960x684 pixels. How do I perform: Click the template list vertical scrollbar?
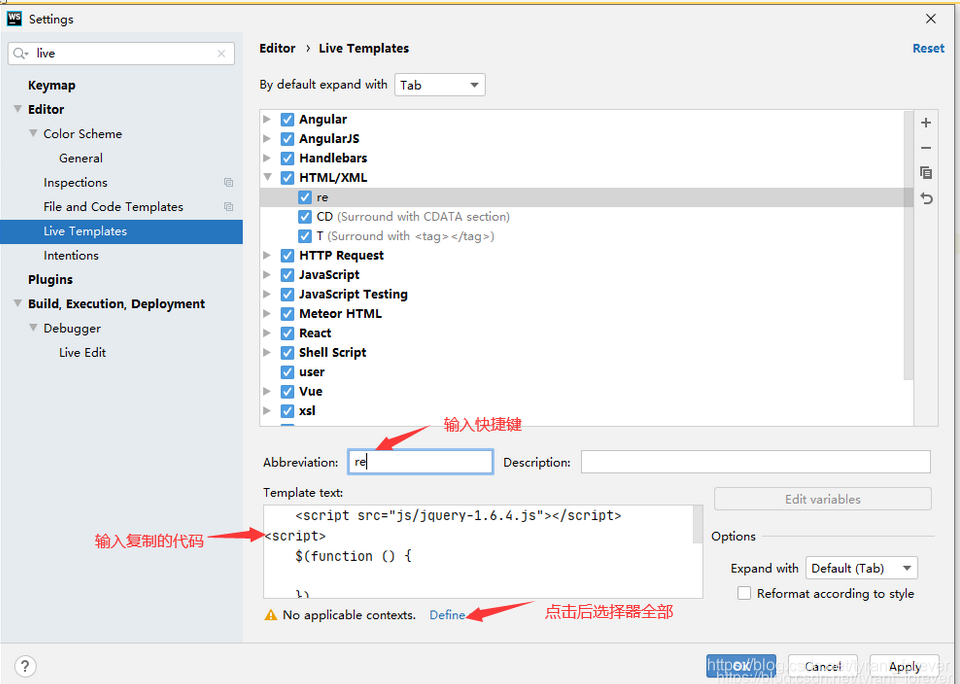[909, 245]
